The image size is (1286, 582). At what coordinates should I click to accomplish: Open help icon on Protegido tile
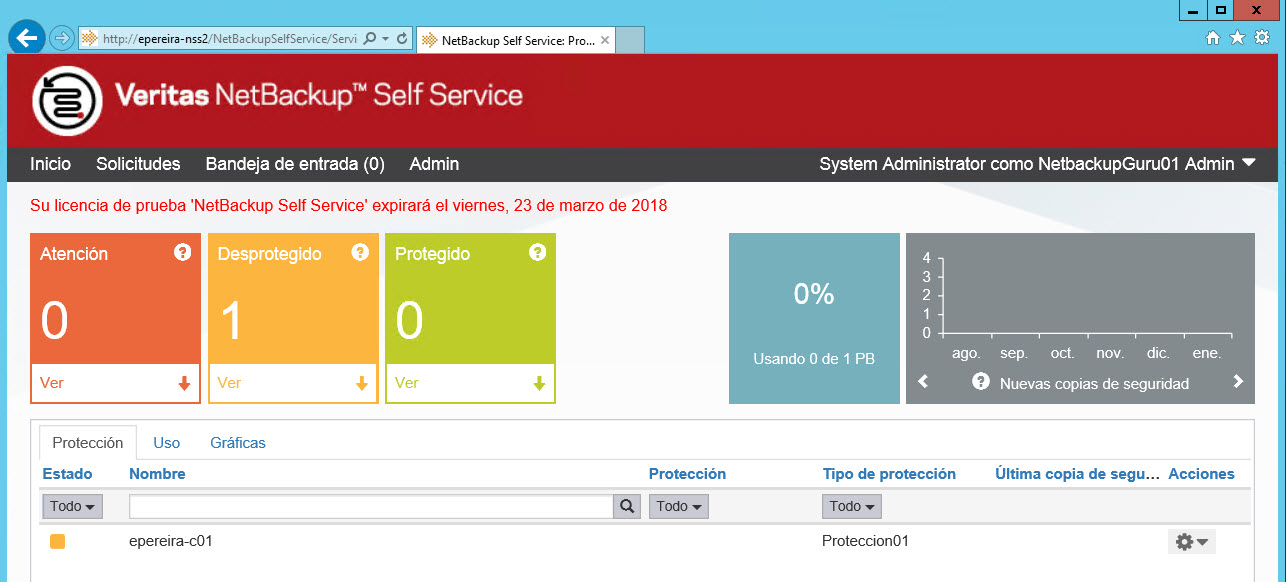[537, 252]
